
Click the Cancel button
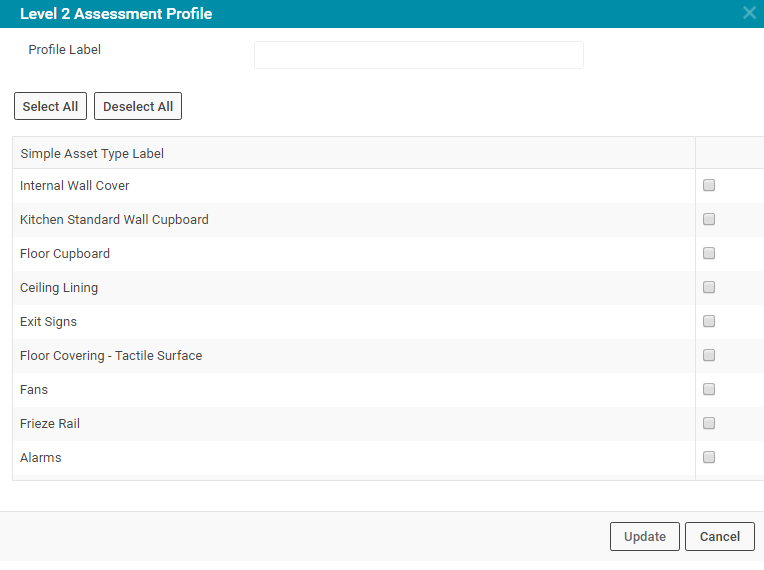click(720, 536)
